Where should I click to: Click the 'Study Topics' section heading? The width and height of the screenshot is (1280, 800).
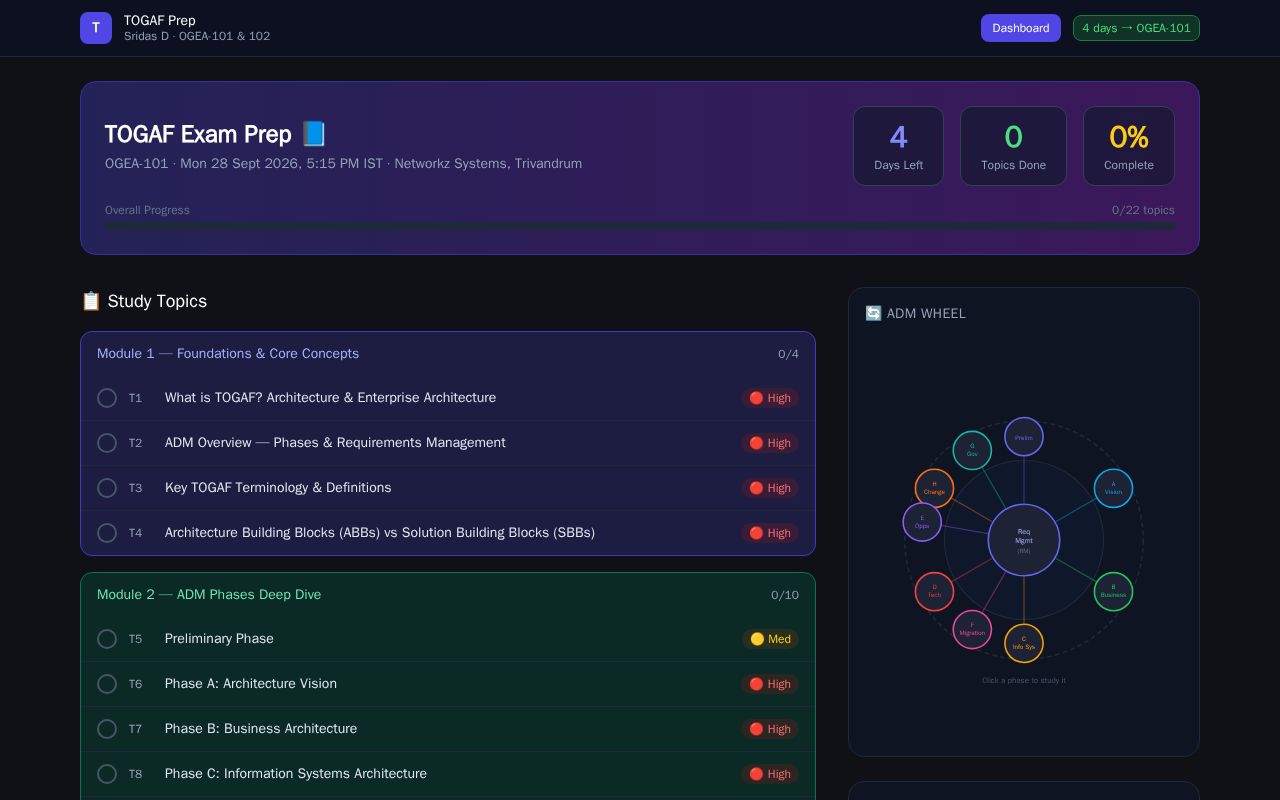click(x=144, y=301)
